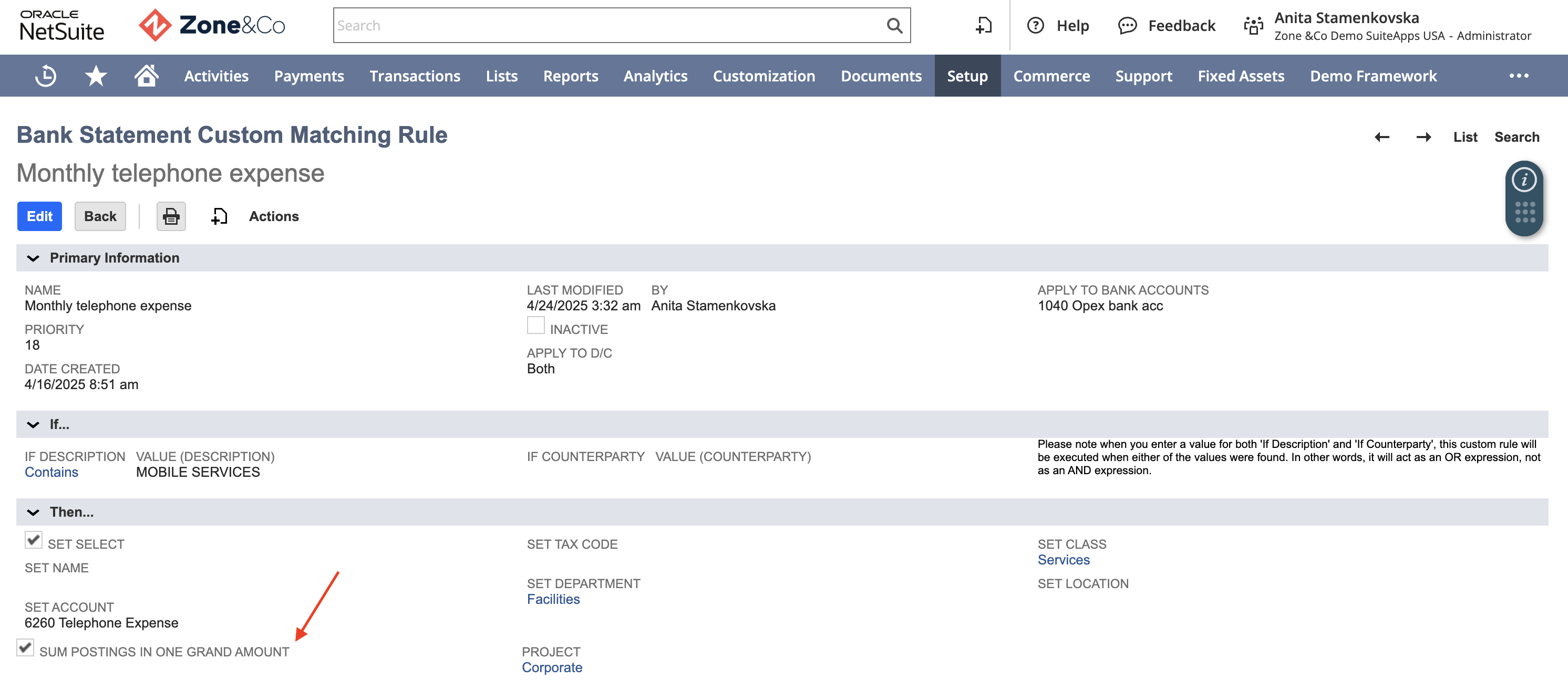Toggle the Inactive checkbox
Screen dimensions: 1568x690
click(x=535, y=326)
